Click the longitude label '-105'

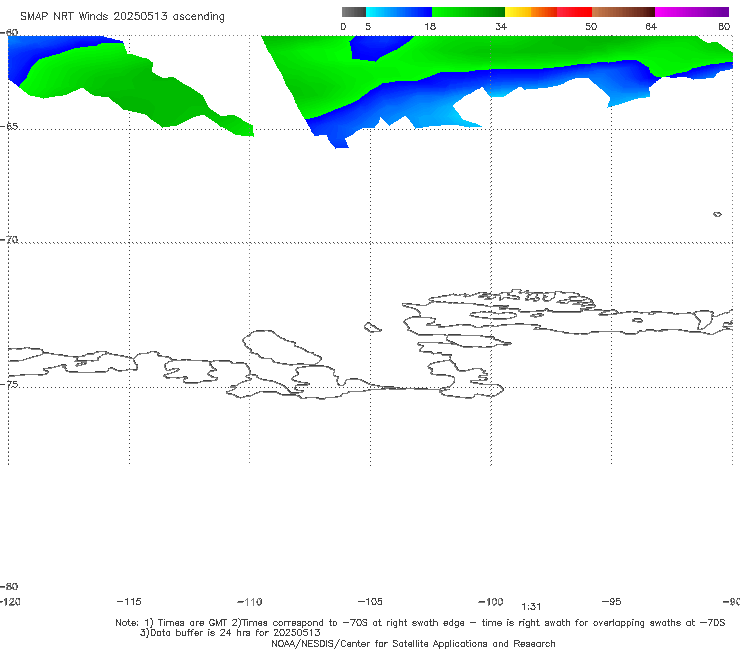pyautogui.click(x=370, y=601)
